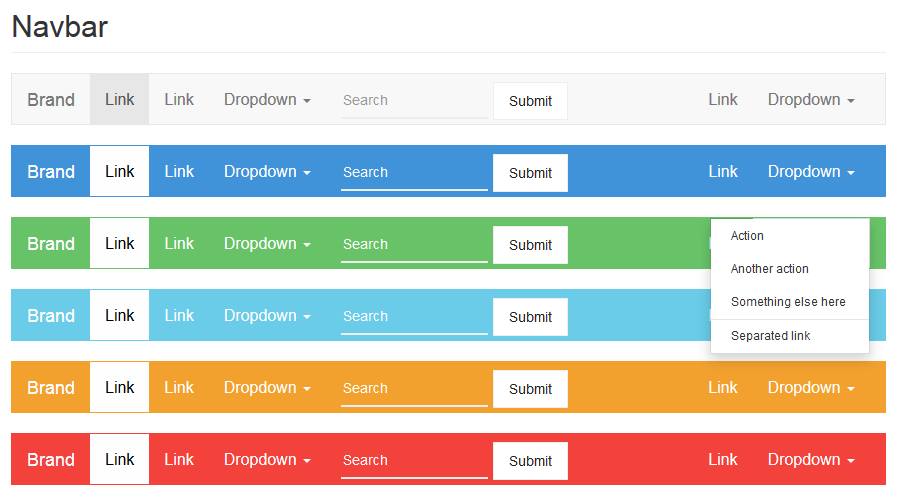This screenshot has width=898, height=497.
Task: Submit the search in red navbar
Action: (x=530, y=461)
